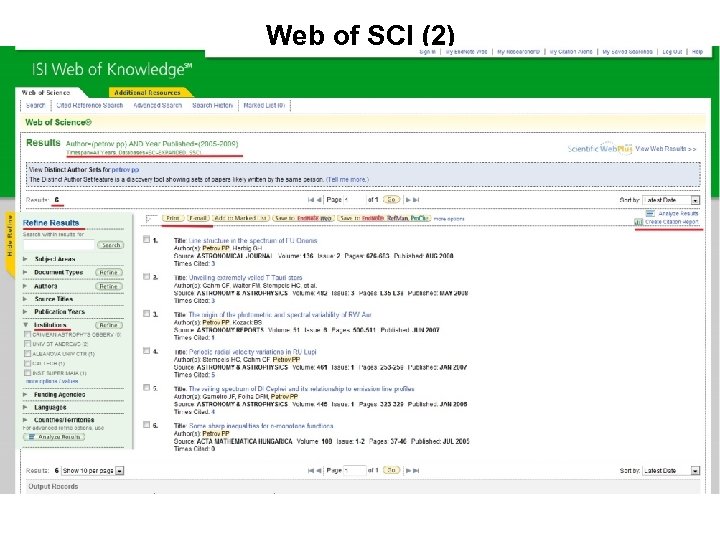Go to previous page using top pager icon
This screenshot has height=540, width=720.
point(319,200)
